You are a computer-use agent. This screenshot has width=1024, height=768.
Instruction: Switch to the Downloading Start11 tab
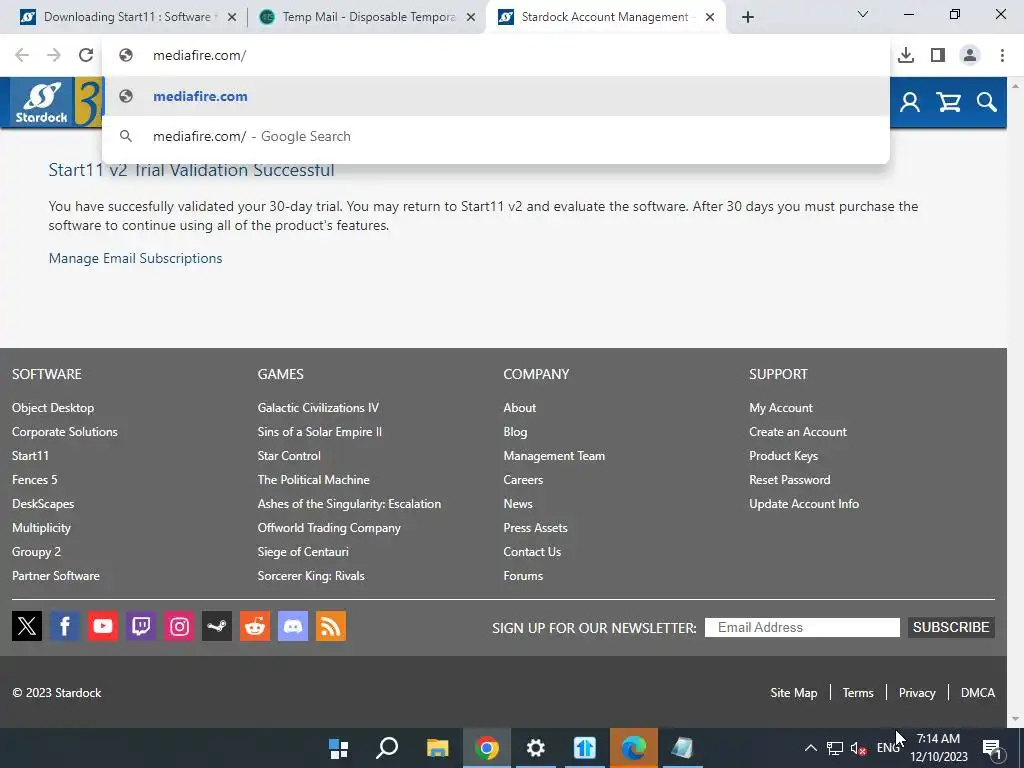click(x=127, y=17)
